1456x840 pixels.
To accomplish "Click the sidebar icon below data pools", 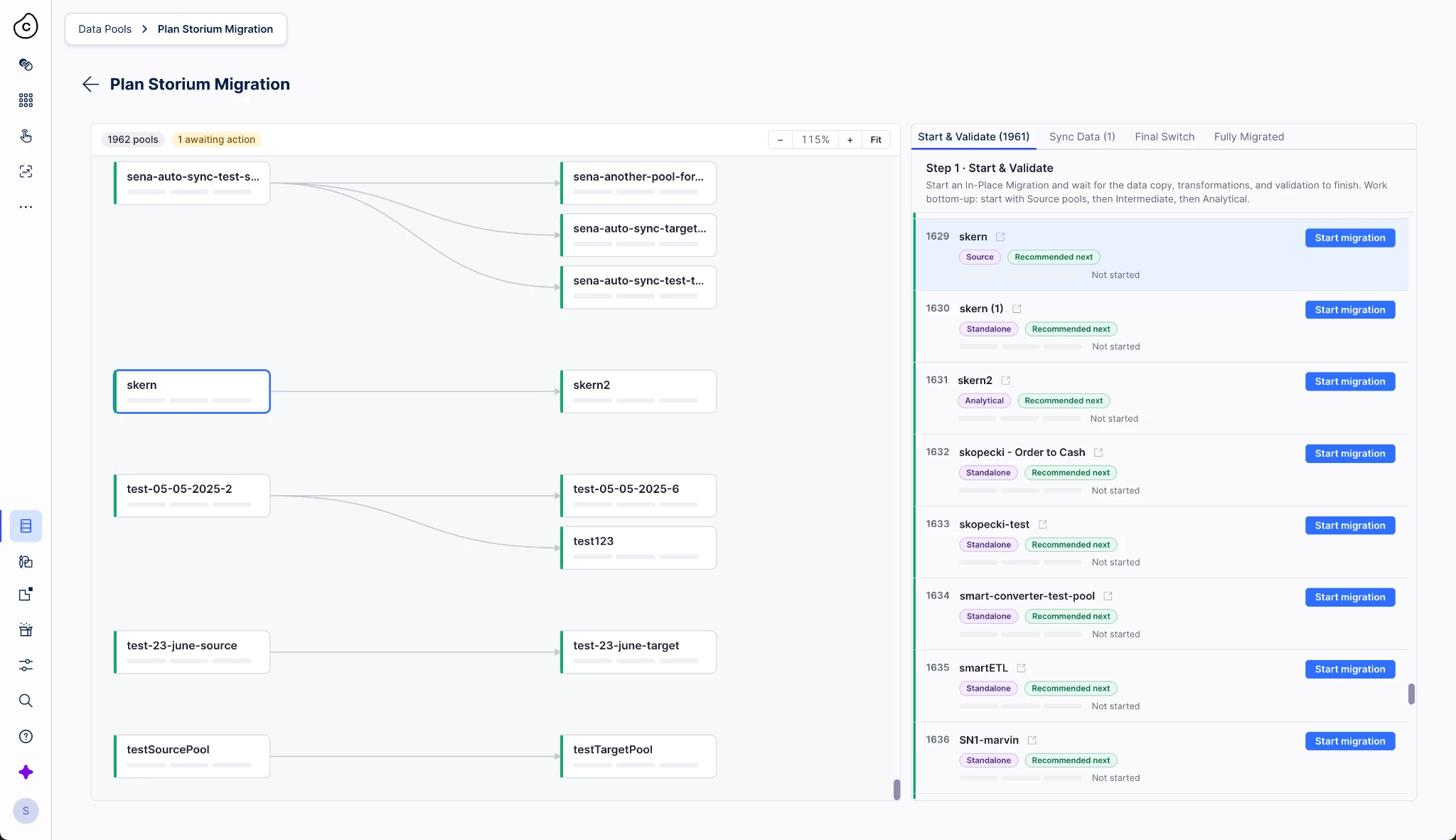I will point(26,562).
